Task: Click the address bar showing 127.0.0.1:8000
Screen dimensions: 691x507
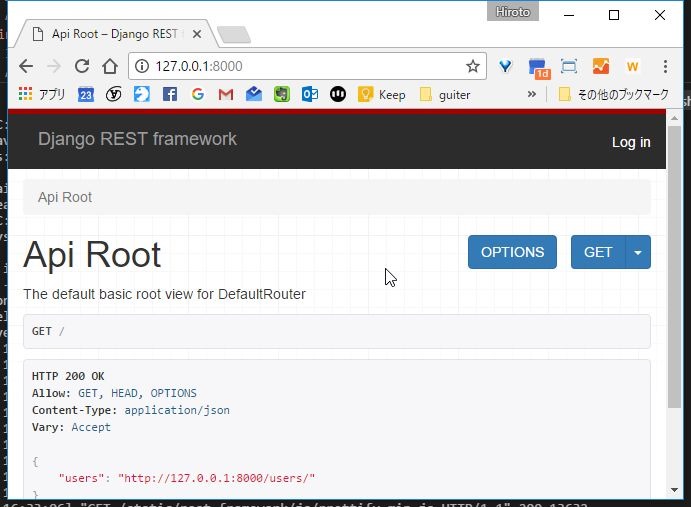Action: coord(300,66)
